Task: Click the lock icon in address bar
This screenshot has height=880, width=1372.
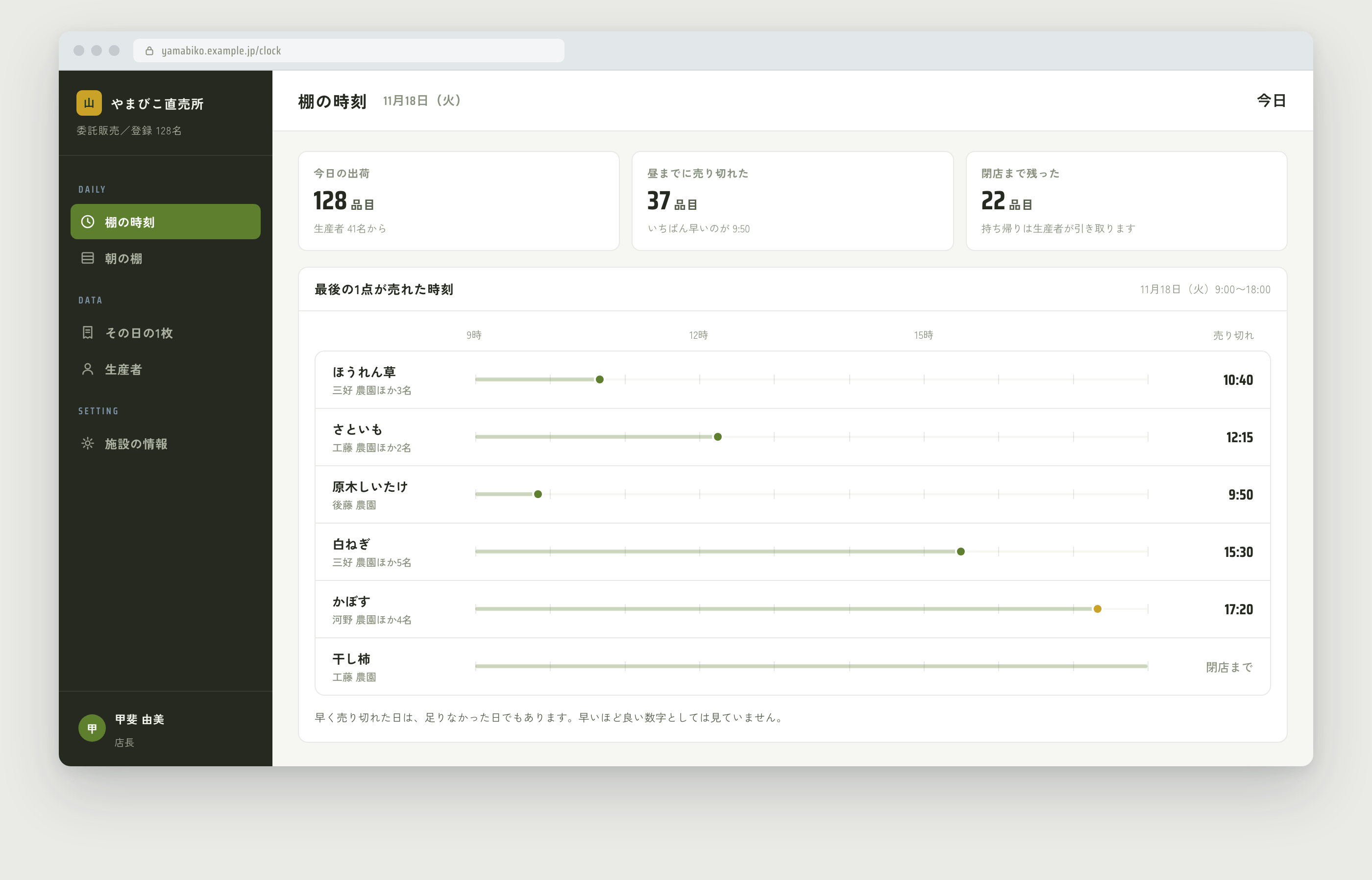Action: tap(149, 51)
